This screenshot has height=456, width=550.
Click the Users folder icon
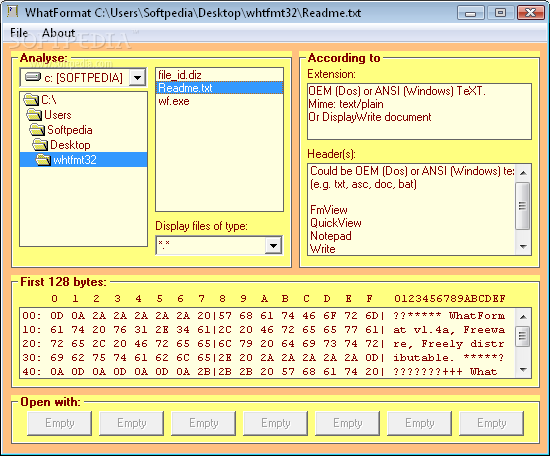point(34,115)
